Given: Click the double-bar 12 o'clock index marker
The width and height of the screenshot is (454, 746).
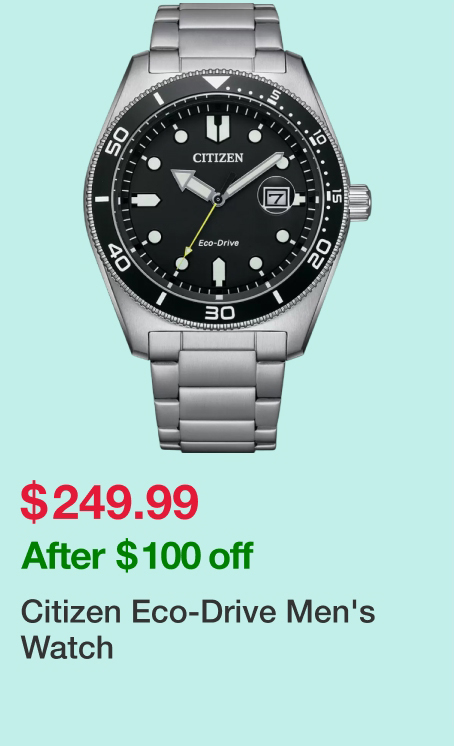Looking at the screenshot, I should (218, 128).
